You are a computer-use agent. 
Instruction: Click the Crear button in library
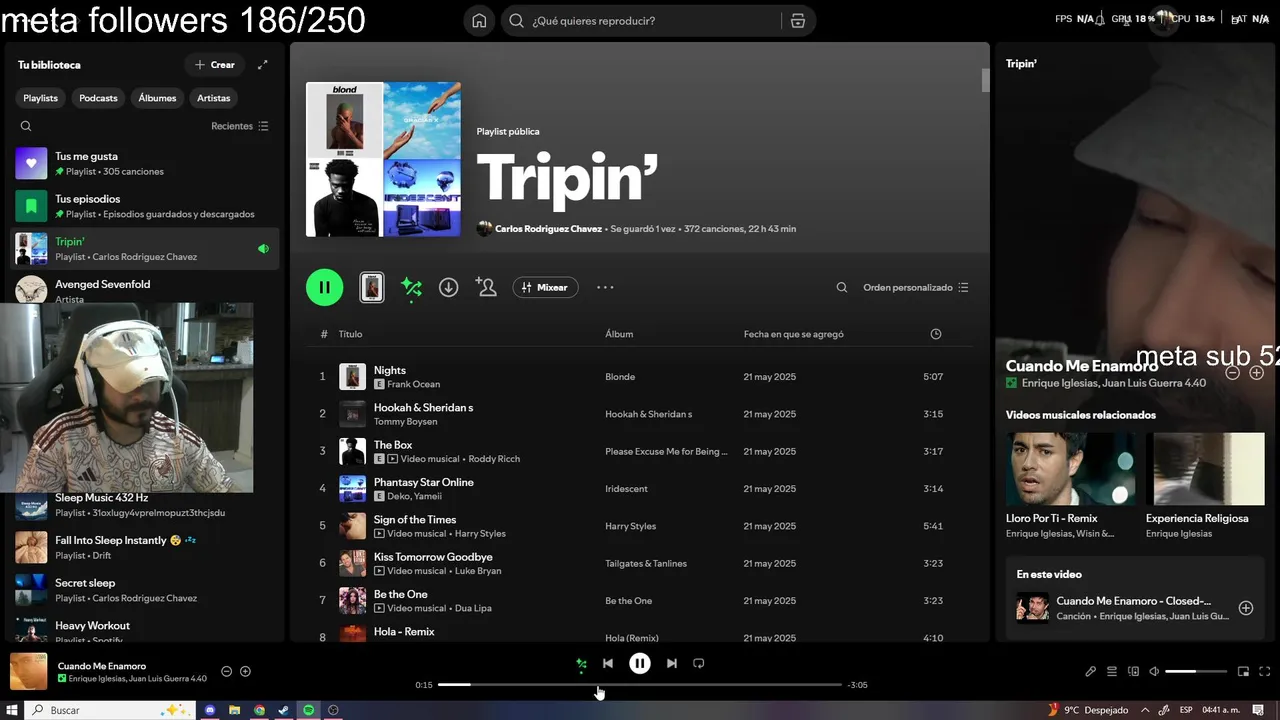click(x=215, y=65)
